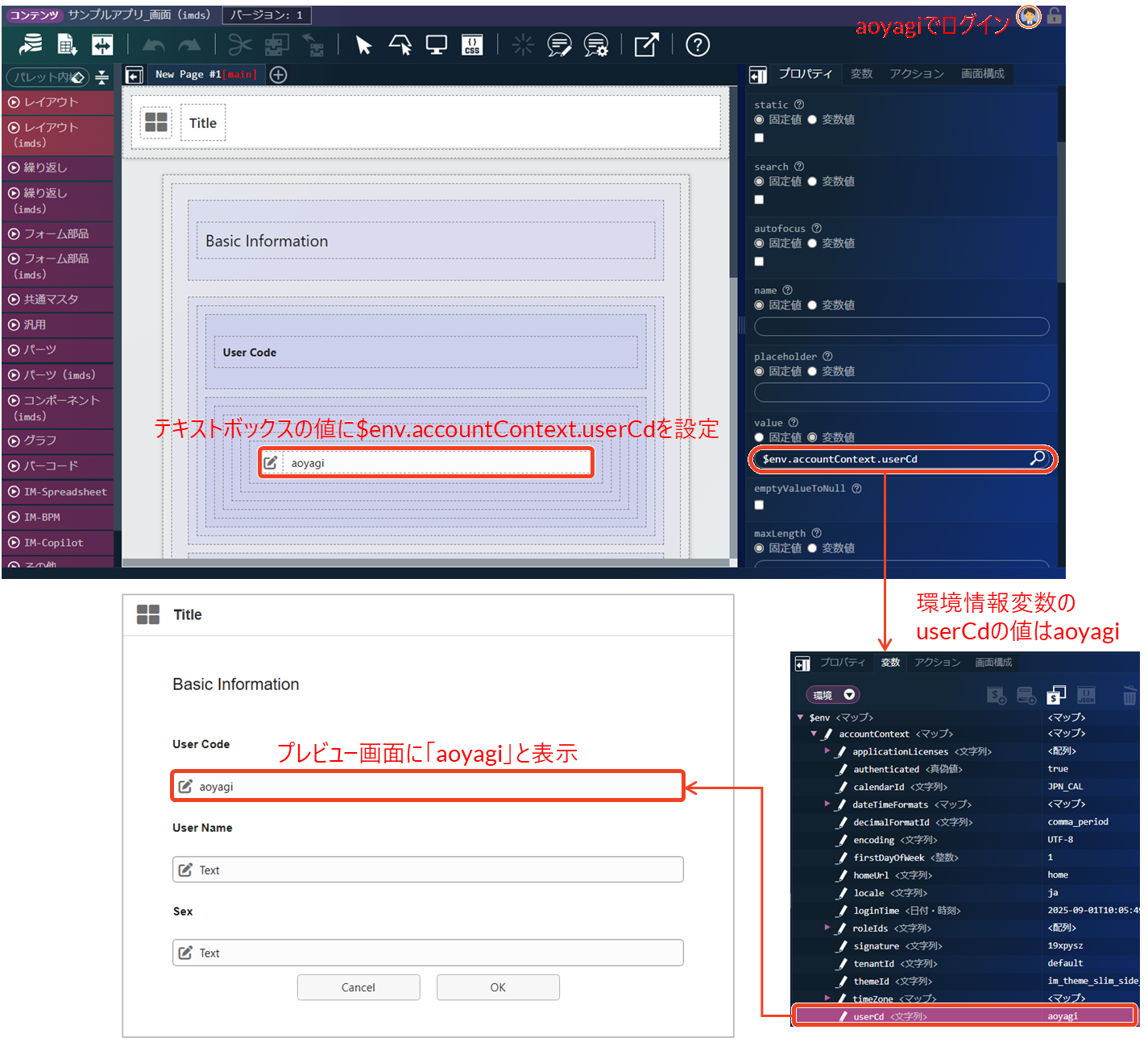1148x1042 pixels.
Task: Expand the フォーム部品 palette category
Action: tap(56, 234)
